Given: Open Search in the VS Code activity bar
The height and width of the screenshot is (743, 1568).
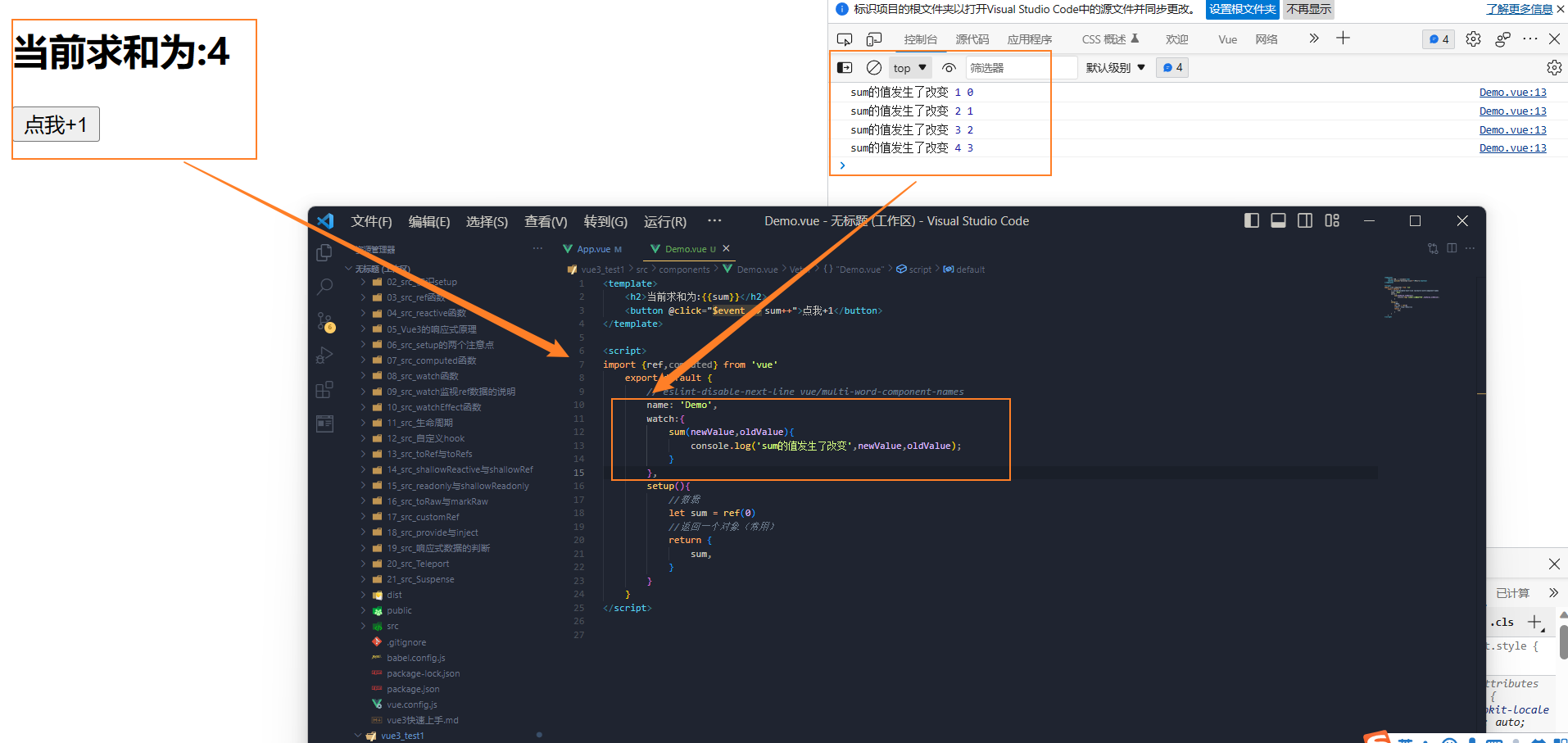Looking at the screenshot, I should click(324, 287).
